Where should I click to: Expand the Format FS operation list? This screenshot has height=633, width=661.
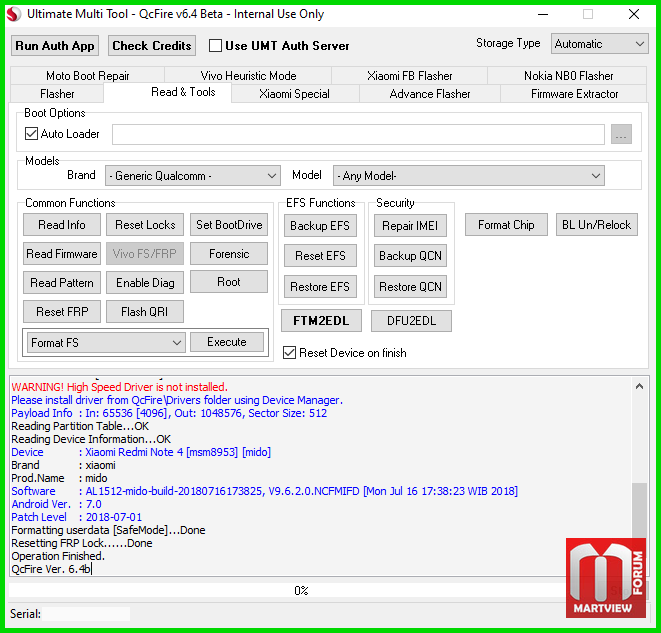coord(106,343)
